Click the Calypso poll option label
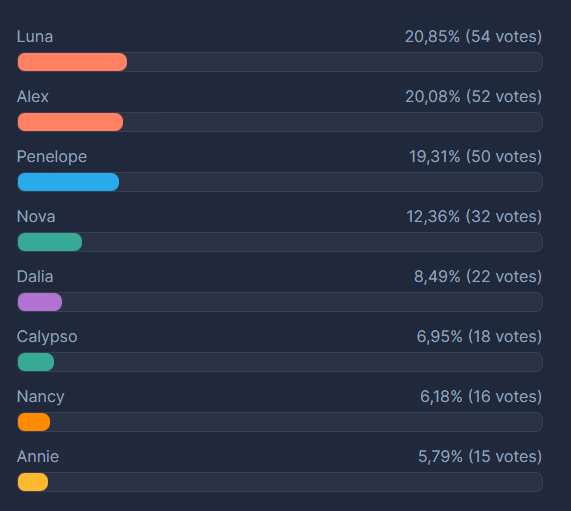The height and width of the screenshot is (511, 571). (47, 337)
